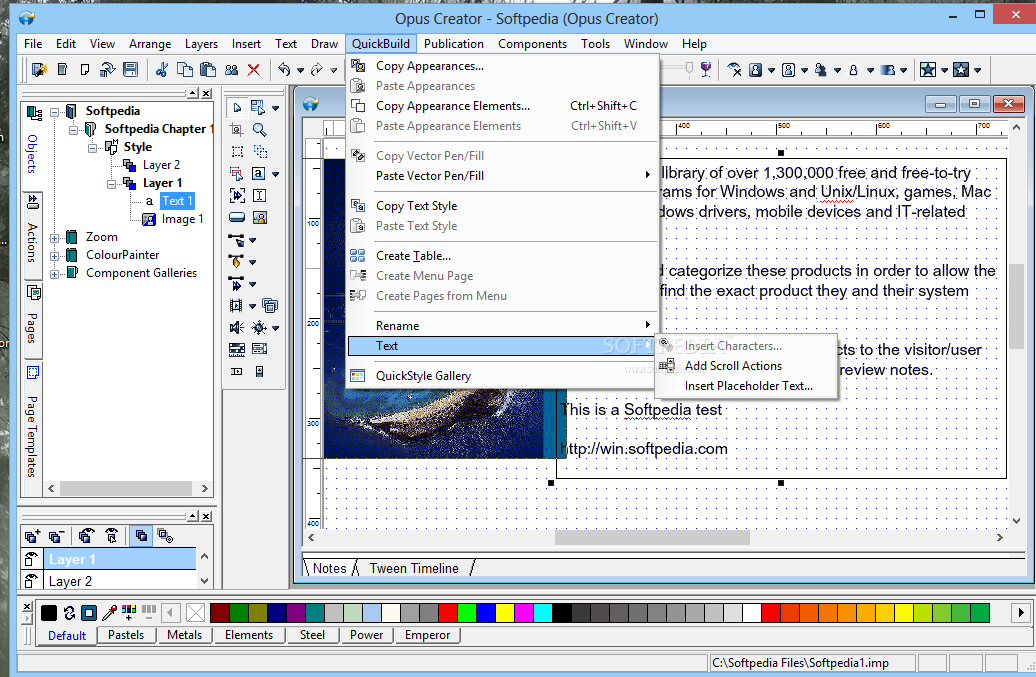Image resolution: width=1036 pixels, height=677 pixels.
Task: Click the Cut scissors icon
Action: tap(162, 69)
